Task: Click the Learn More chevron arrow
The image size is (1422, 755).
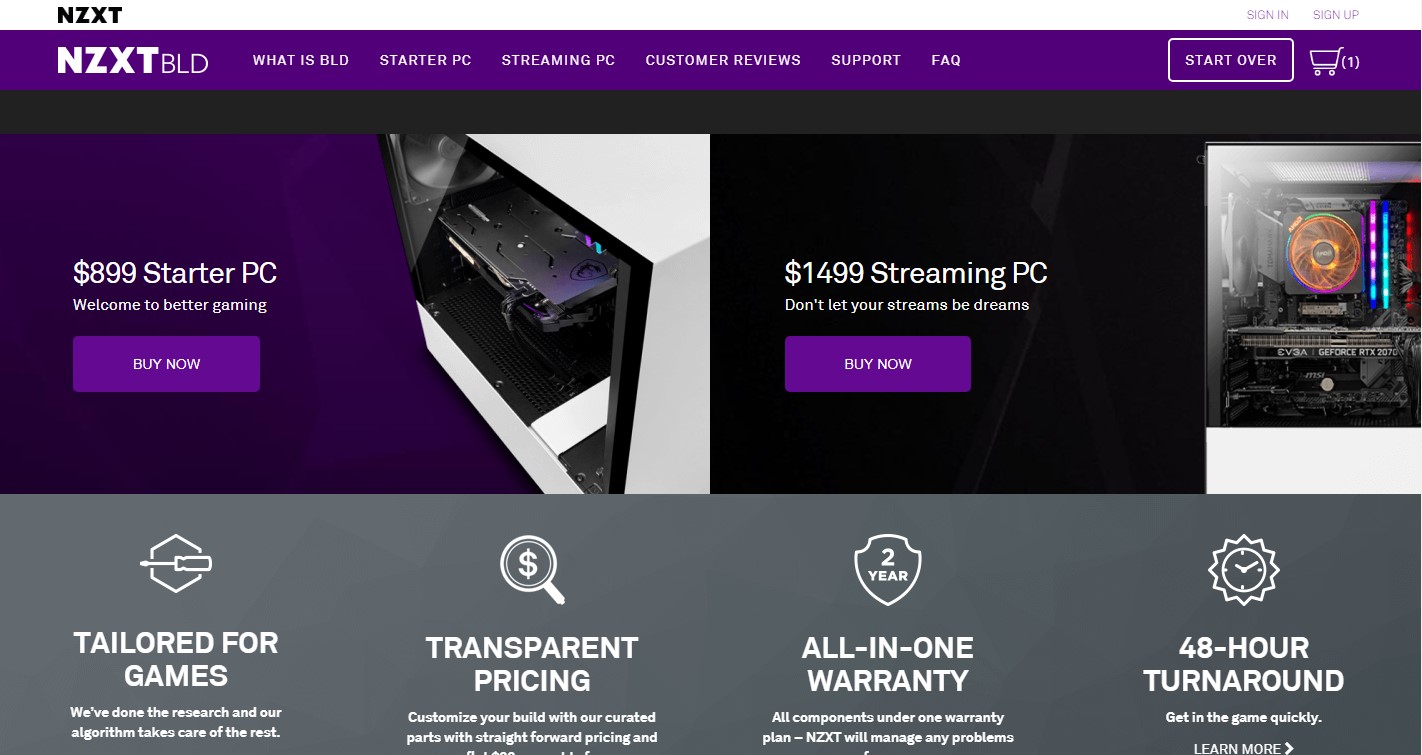Action: 1289,748
